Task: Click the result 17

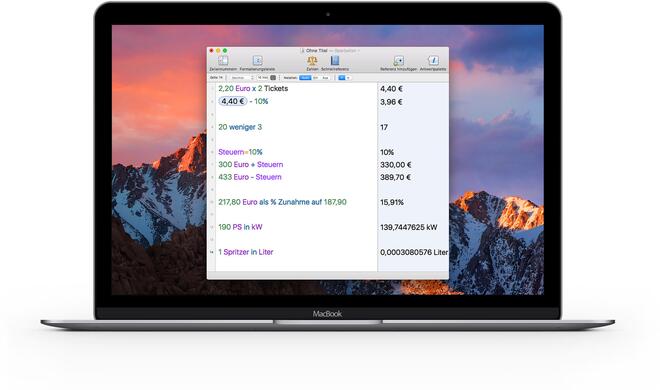Action: [x=384, y=127]
